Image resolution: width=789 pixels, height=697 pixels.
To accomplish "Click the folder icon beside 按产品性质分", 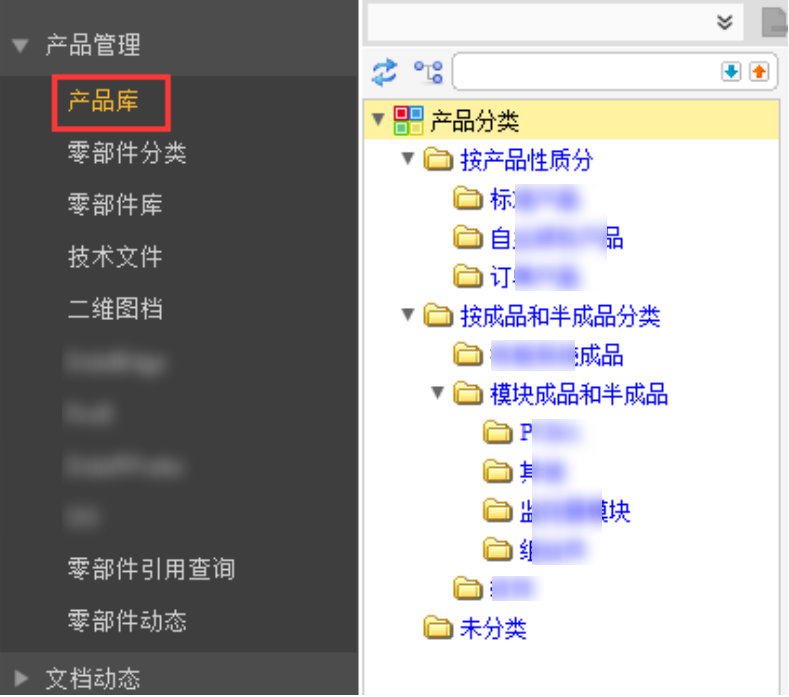I will (x=438, y=159).
